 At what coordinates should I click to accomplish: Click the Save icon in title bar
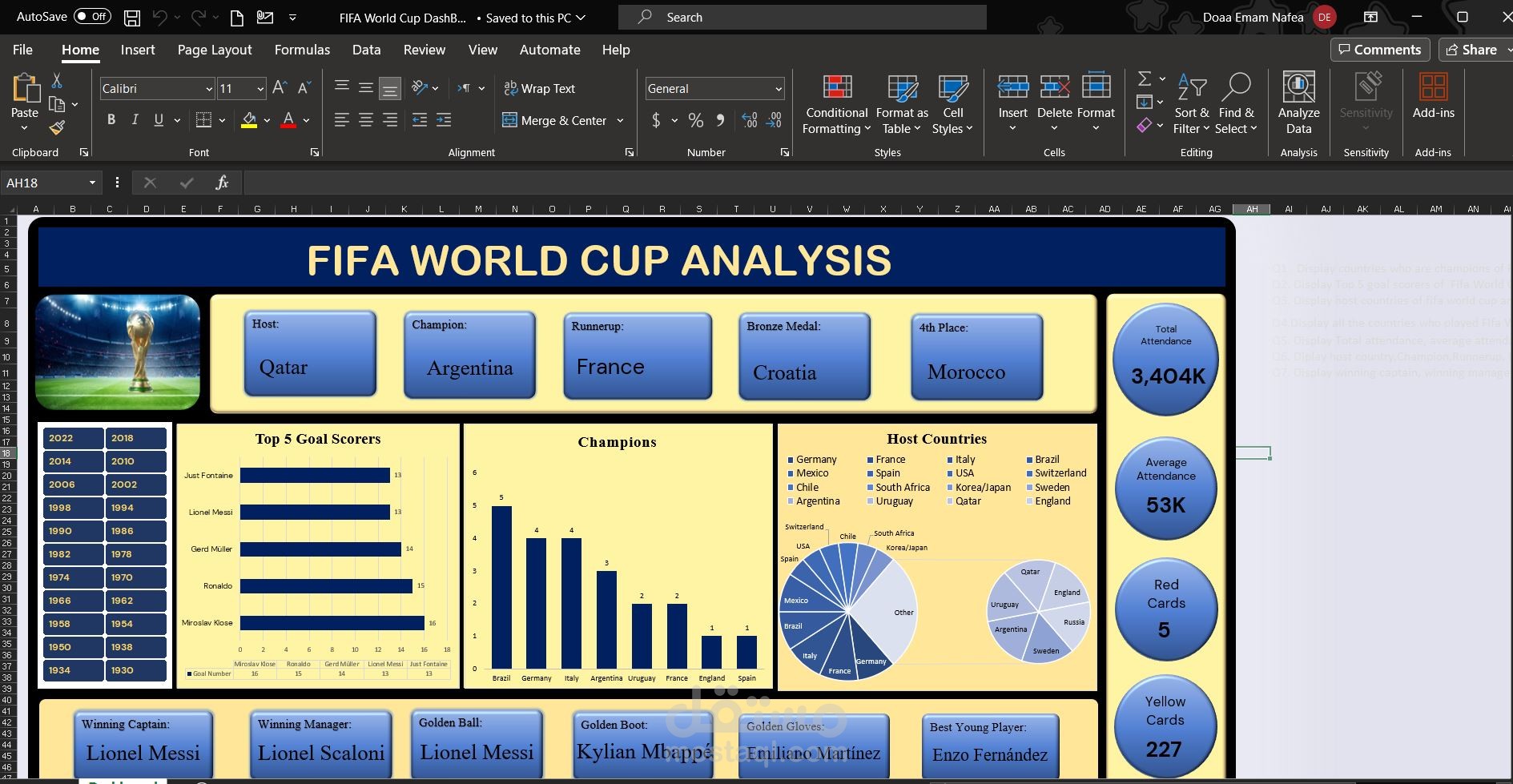[x=132, y=18]
